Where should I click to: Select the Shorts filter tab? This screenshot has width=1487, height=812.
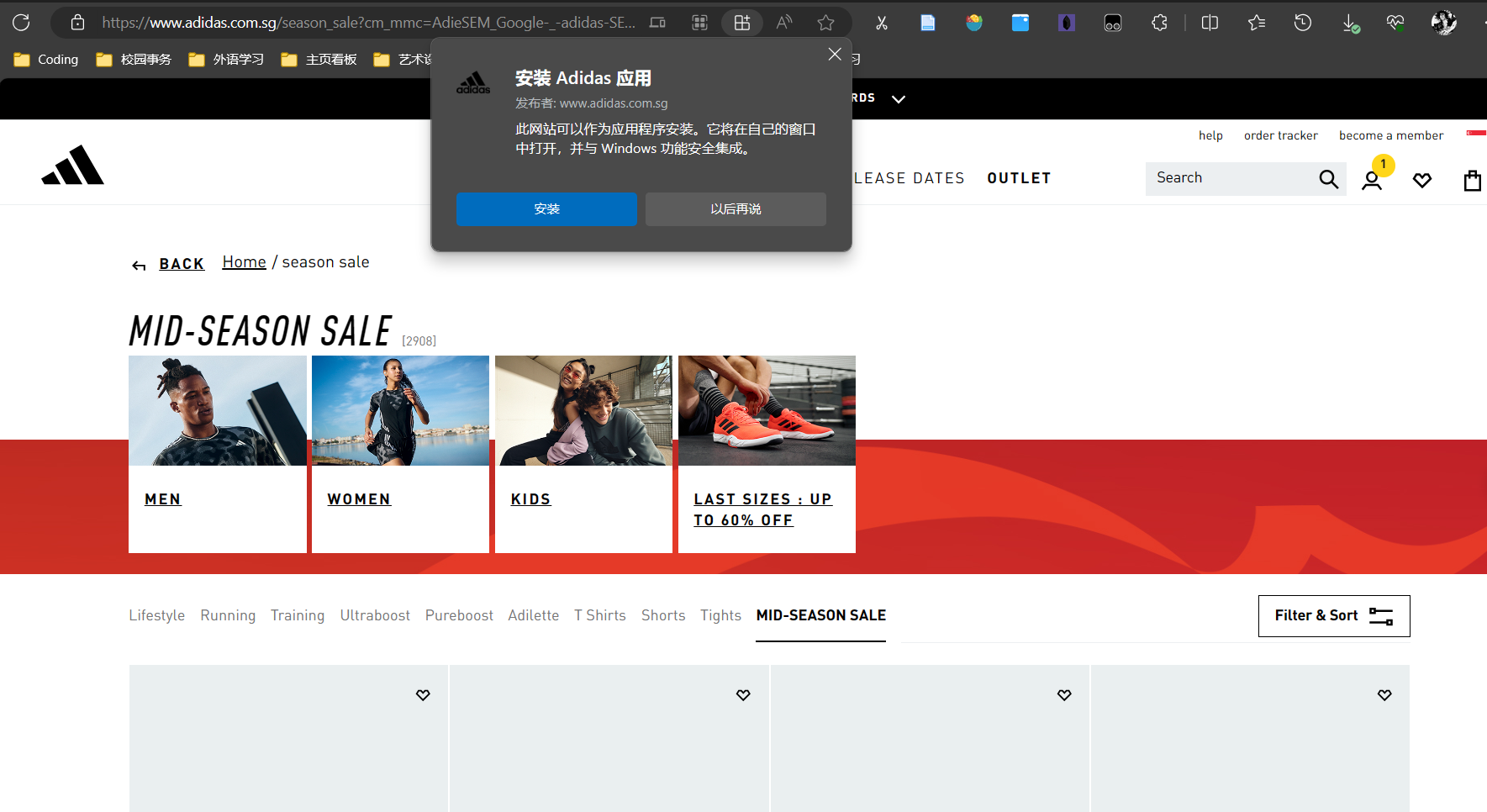pos(663,615)
